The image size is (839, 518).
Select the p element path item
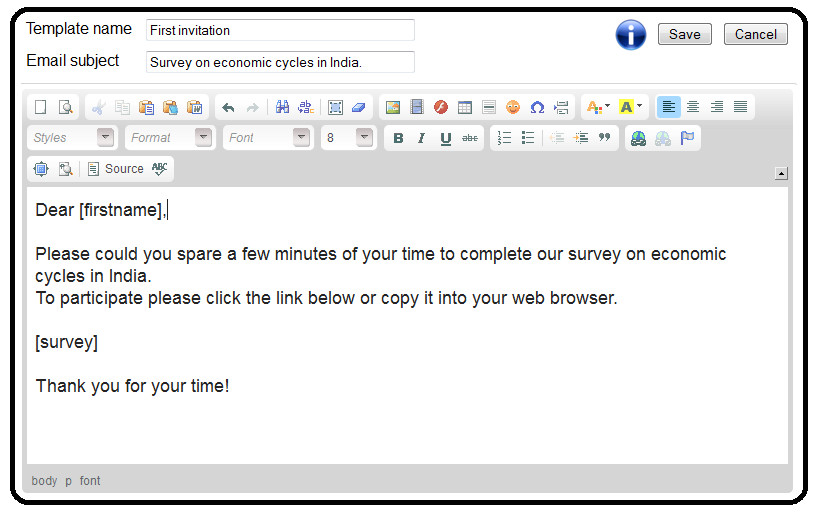click(68, 481)
